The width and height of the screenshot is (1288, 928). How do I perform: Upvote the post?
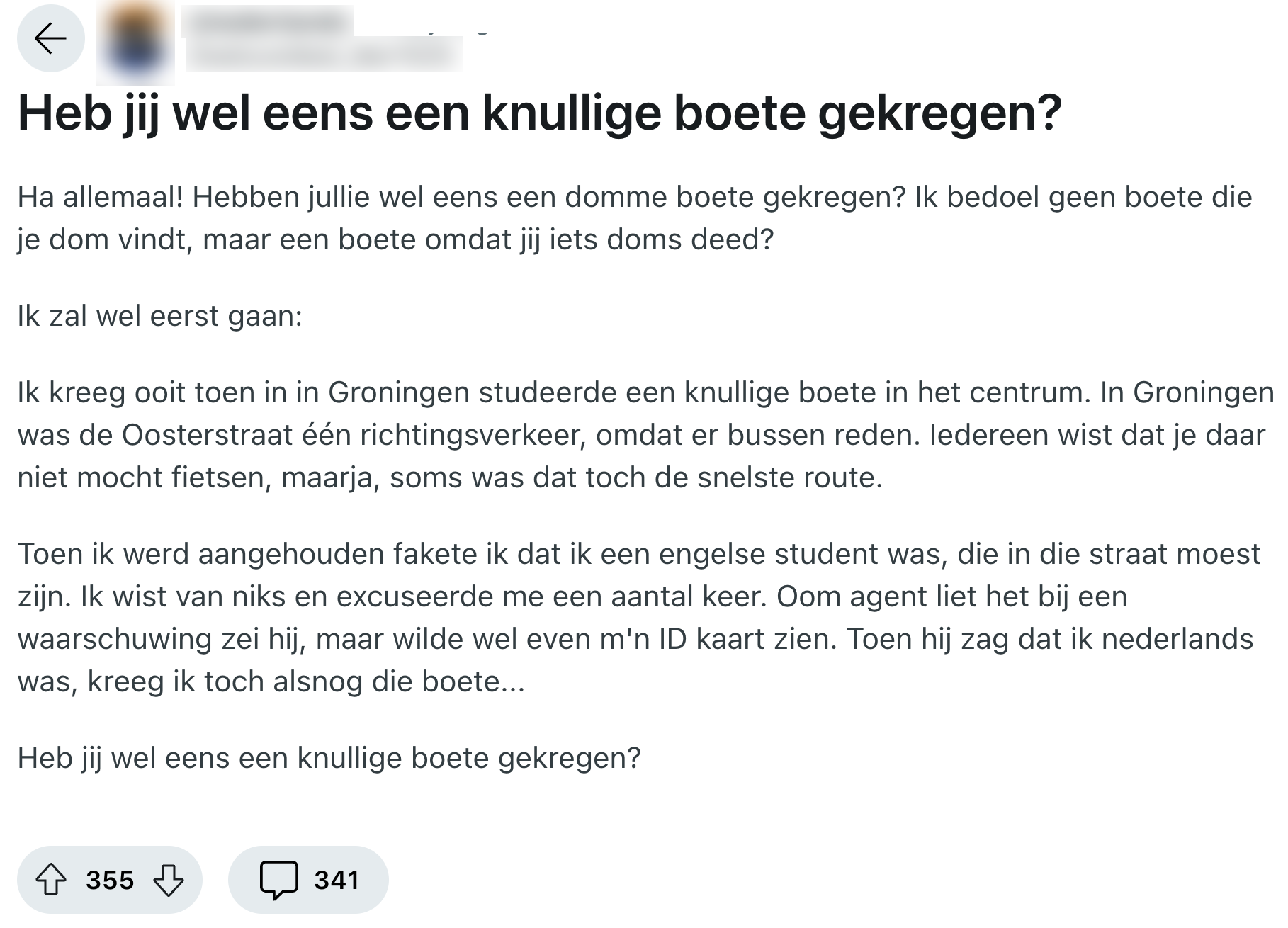pos(51,881)
